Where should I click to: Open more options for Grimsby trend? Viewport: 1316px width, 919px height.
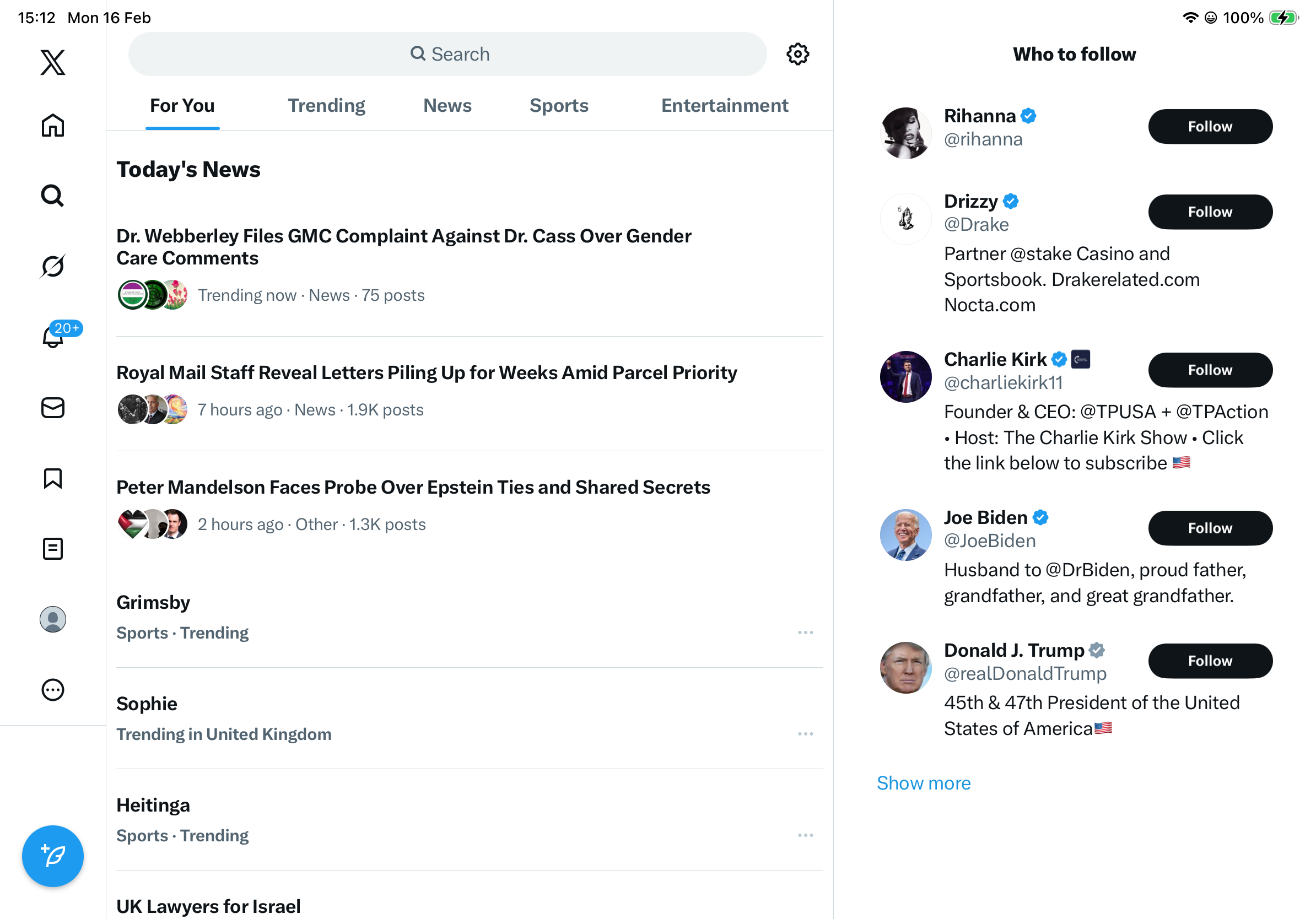pos(805,633)
